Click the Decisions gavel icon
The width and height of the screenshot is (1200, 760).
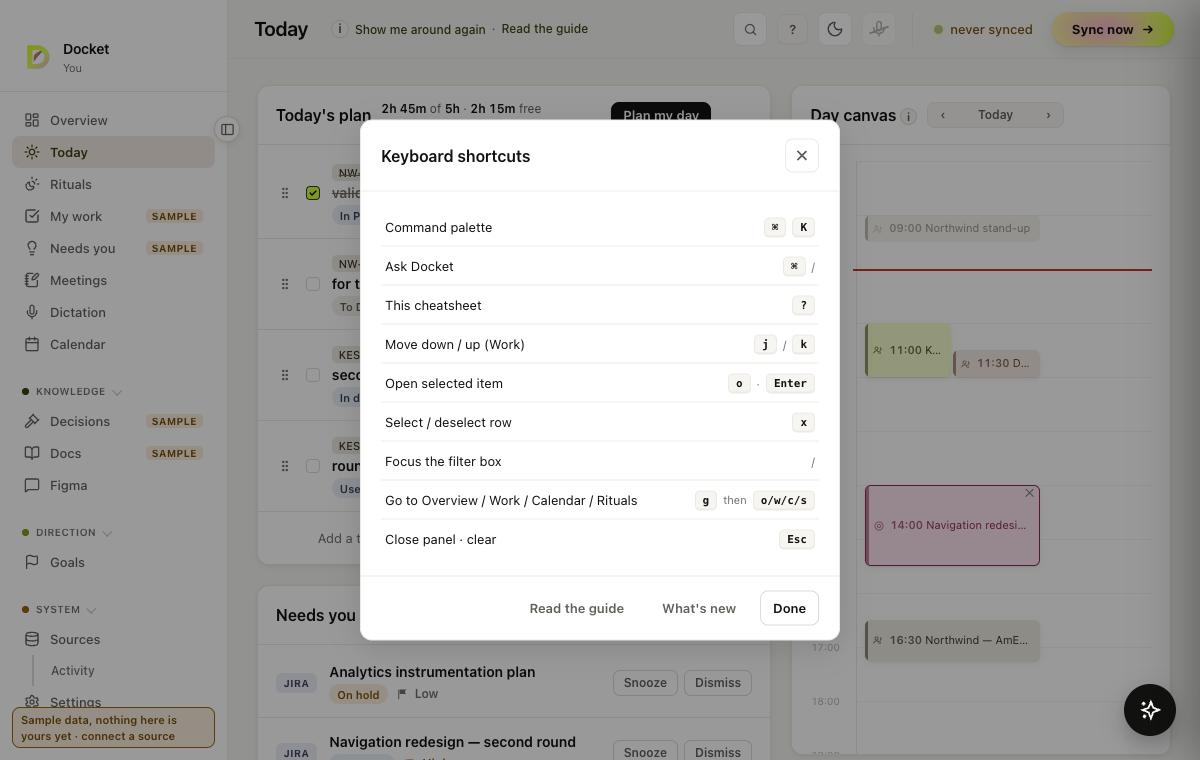[32, 421]
